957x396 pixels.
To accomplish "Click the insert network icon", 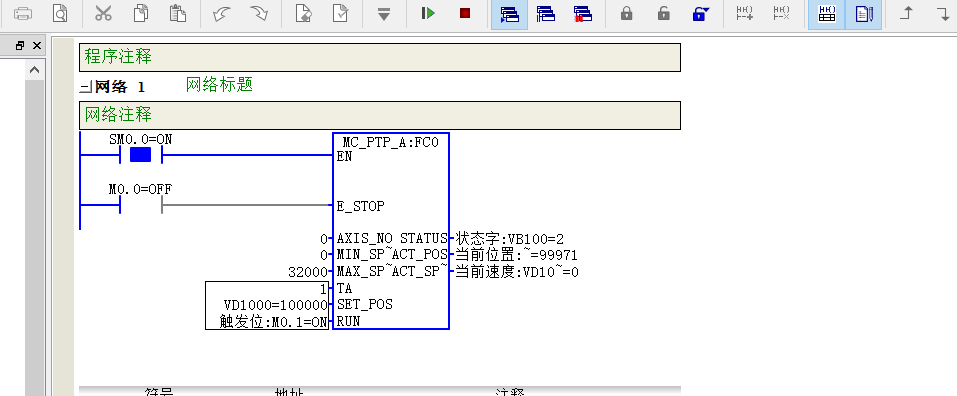I will (745, 13).
